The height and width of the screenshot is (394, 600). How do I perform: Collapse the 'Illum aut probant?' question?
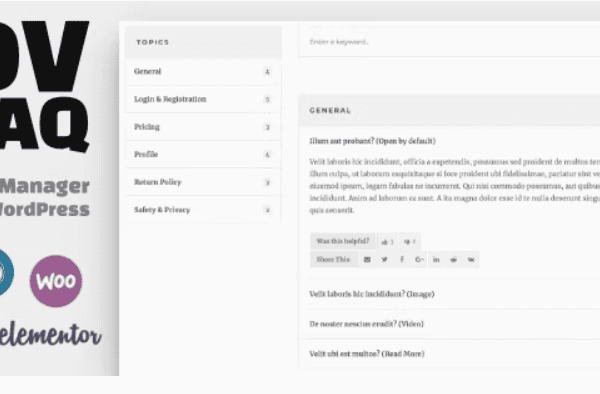pos(372,141)
